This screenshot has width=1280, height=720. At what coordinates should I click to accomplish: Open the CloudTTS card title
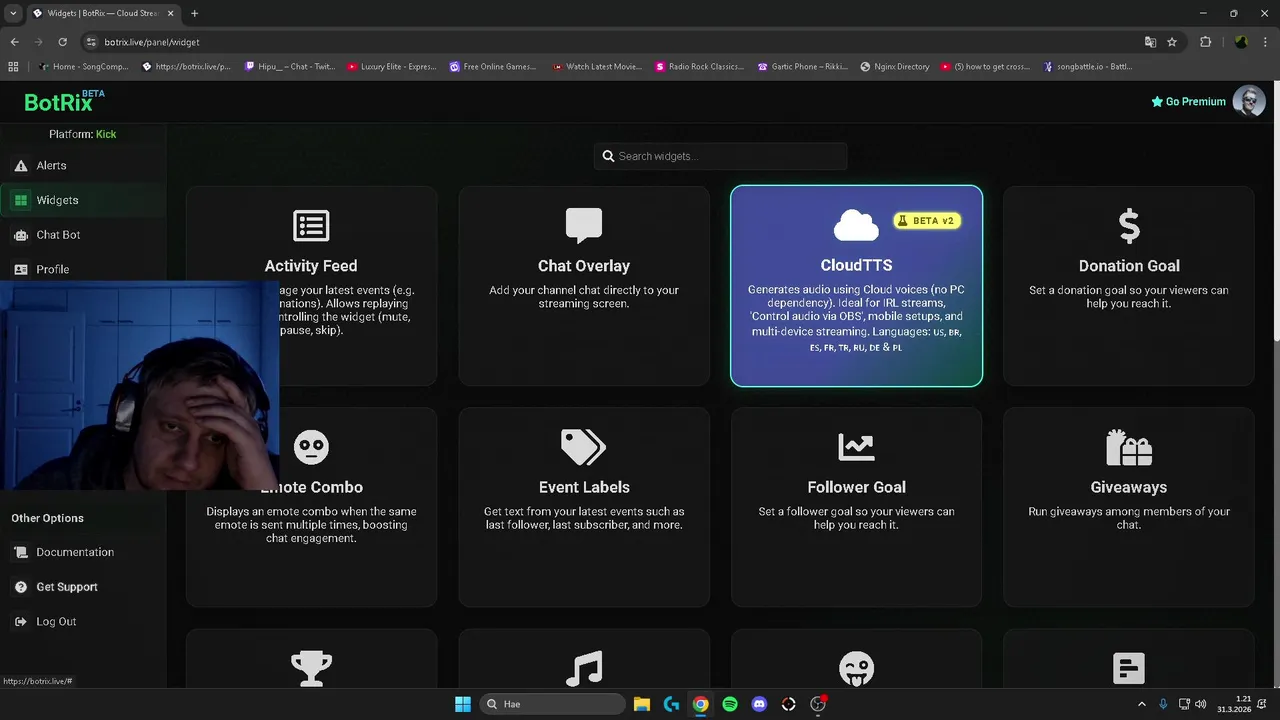pyautogui.click(x=856, y=265)
